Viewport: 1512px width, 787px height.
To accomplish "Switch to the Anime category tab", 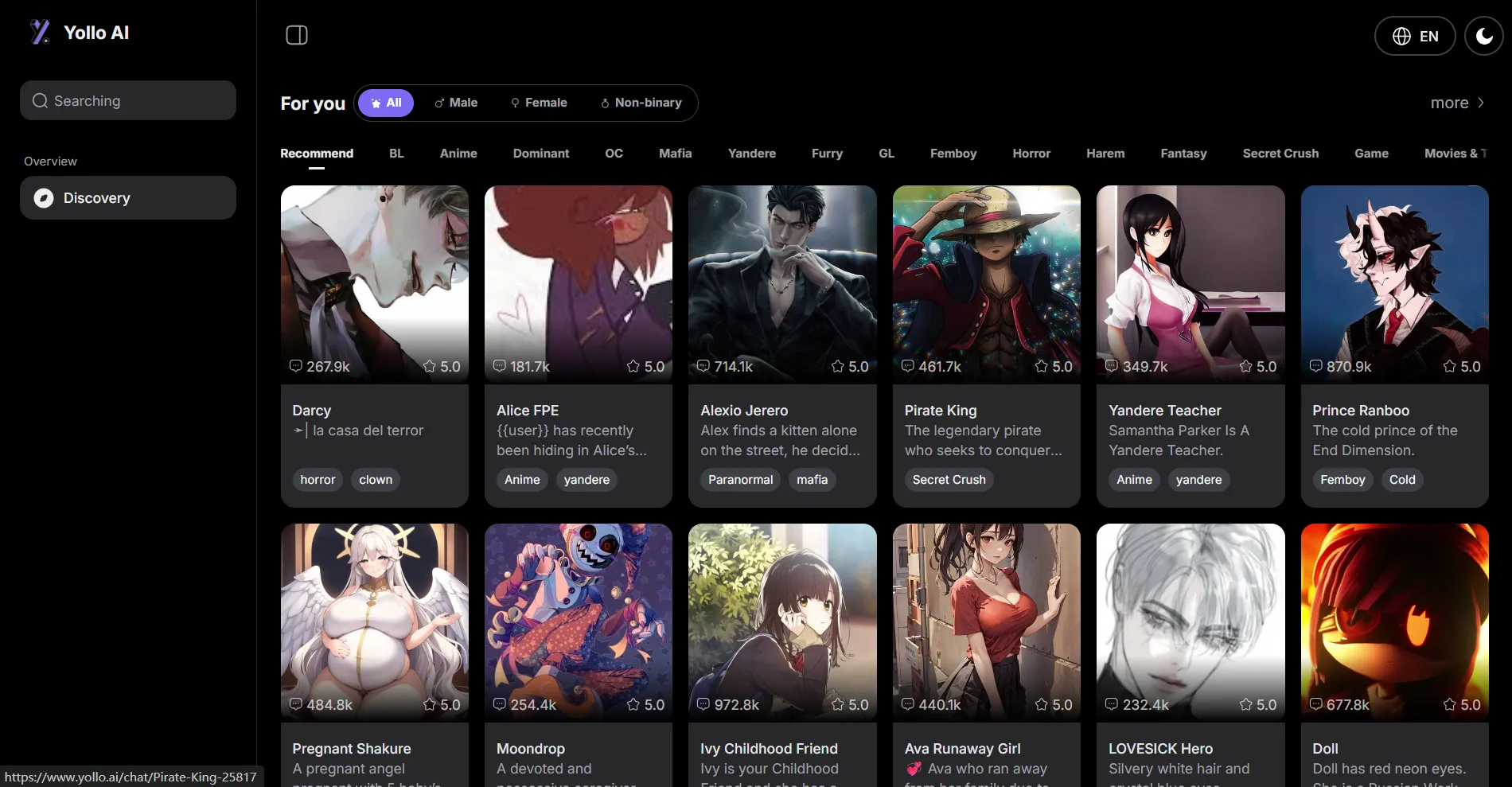I will click(x=458, y=154).
